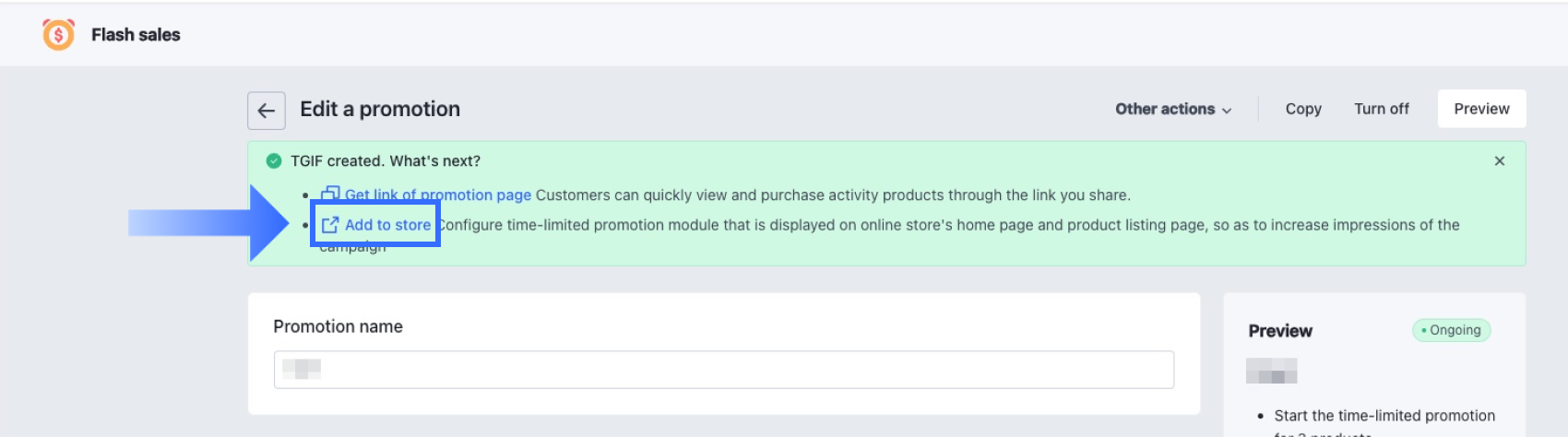Viewport: 1568px width, 437px height.
Task: Turn off the promotion
Action: coord(1381,109)
